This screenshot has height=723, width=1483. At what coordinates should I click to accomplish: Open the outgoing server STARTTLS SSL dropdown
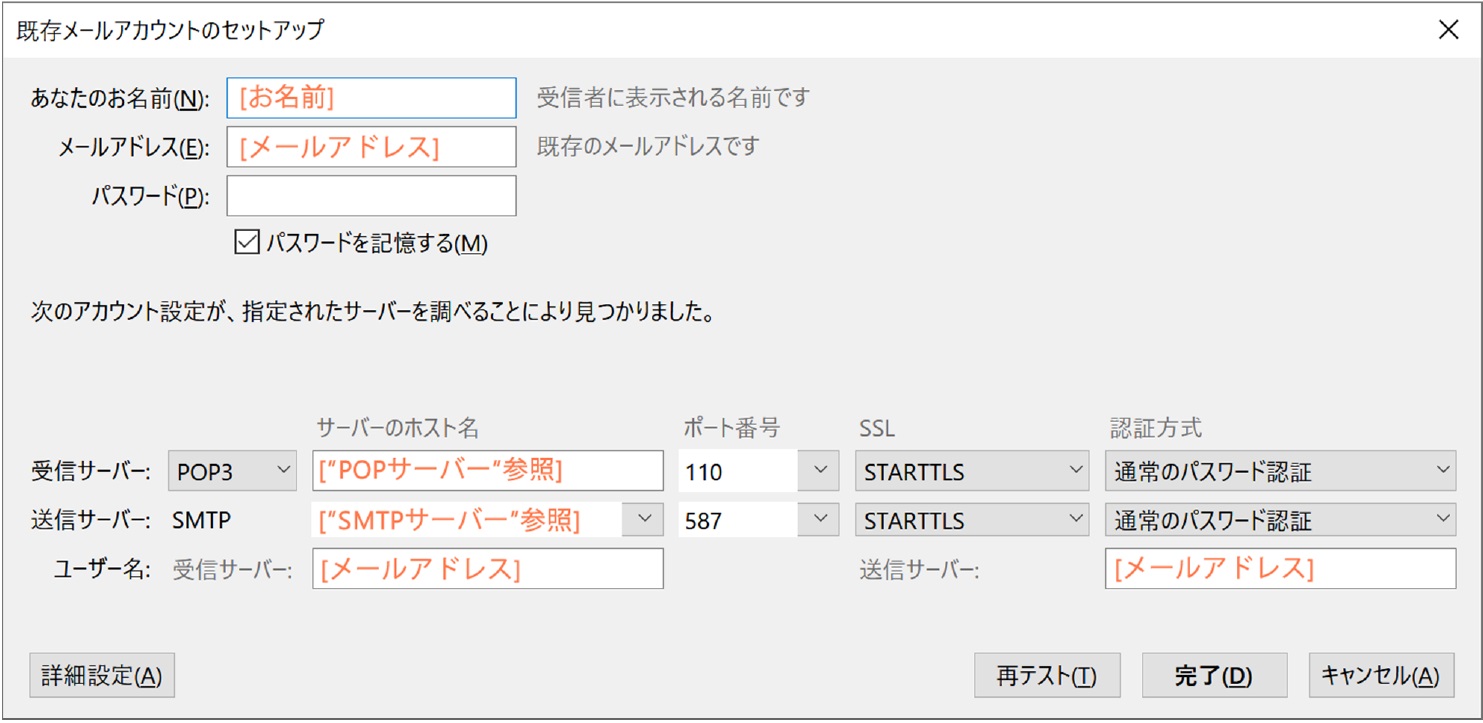click(971, 519)
